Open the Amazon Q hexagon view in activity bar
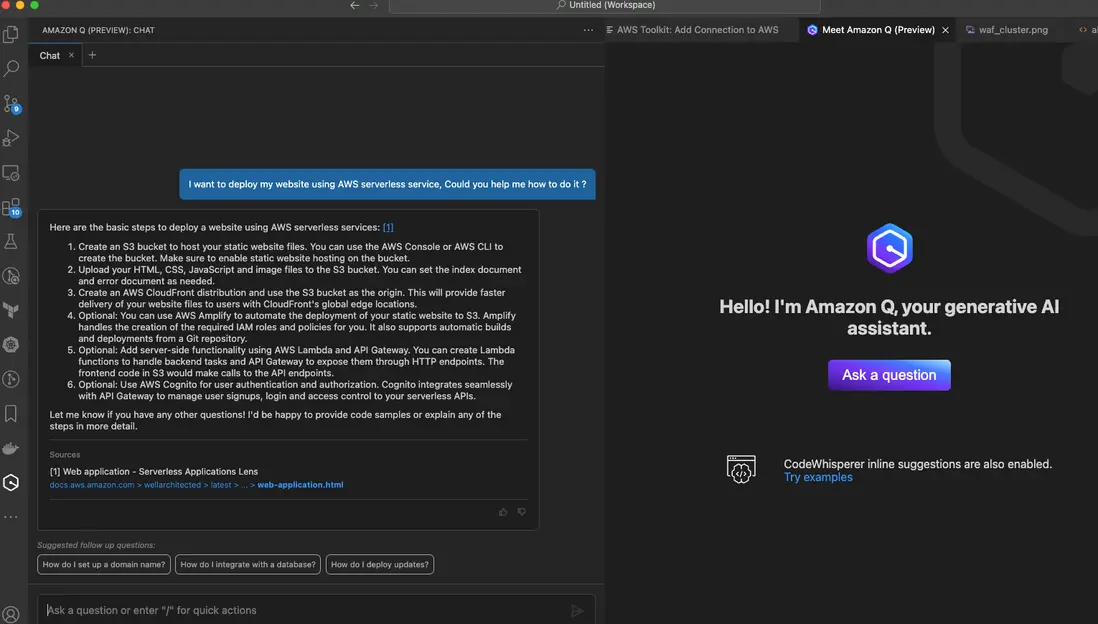 [x=11, y=483]
